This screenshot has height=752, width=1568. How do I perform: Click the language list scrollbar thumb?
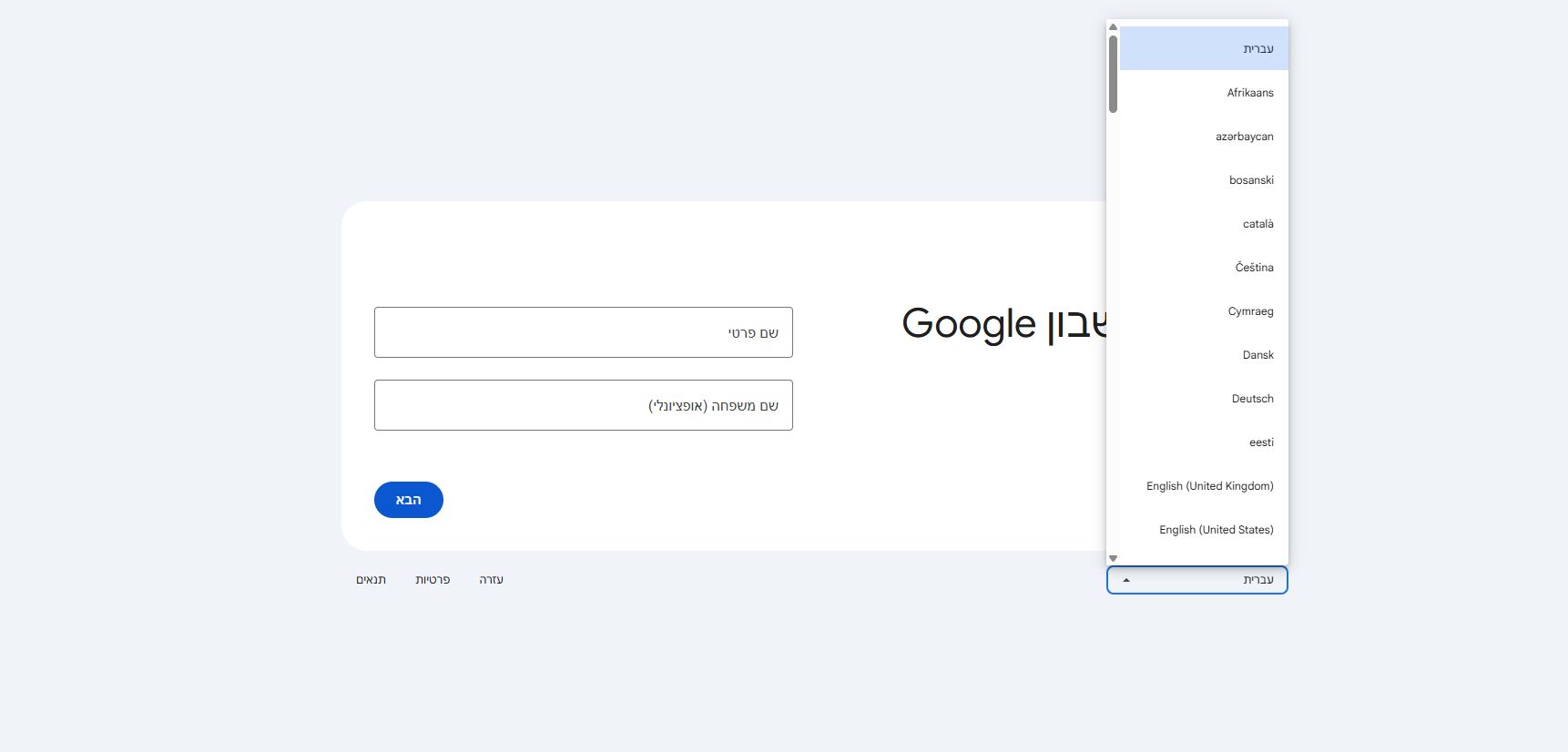pyautogui.click(x=1113, y=75)
